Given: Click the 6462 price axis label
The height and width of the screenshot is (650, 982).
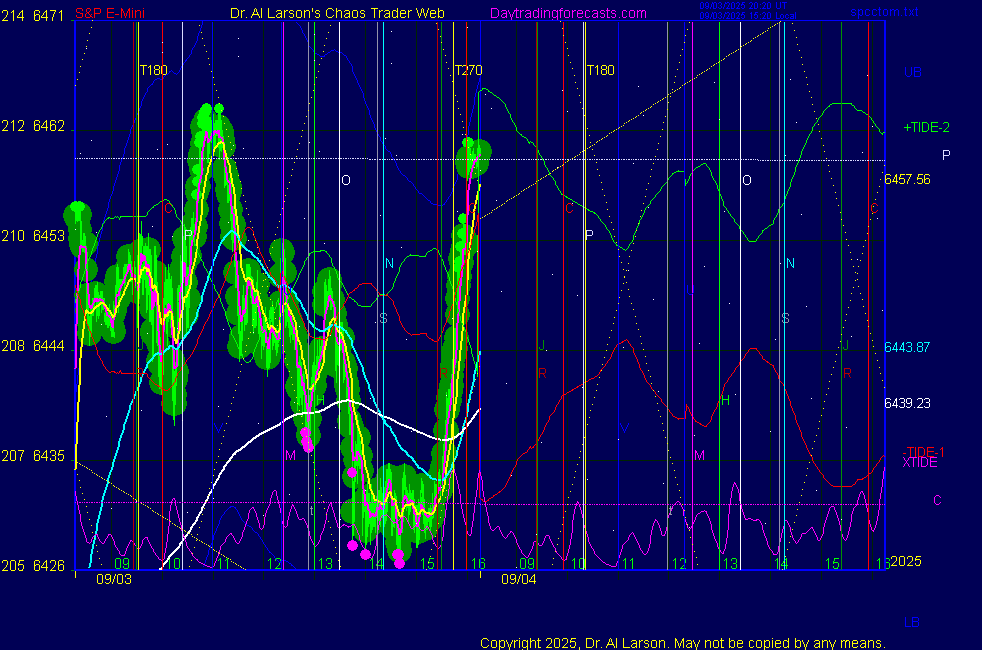Looking at the screenshot, I should (49, 126).
